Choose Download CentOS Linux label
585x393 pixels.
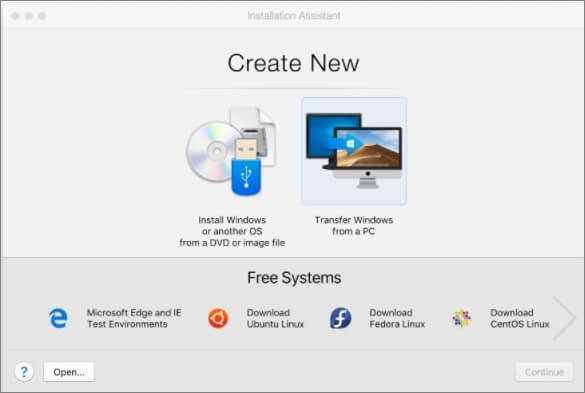[520, 318]
